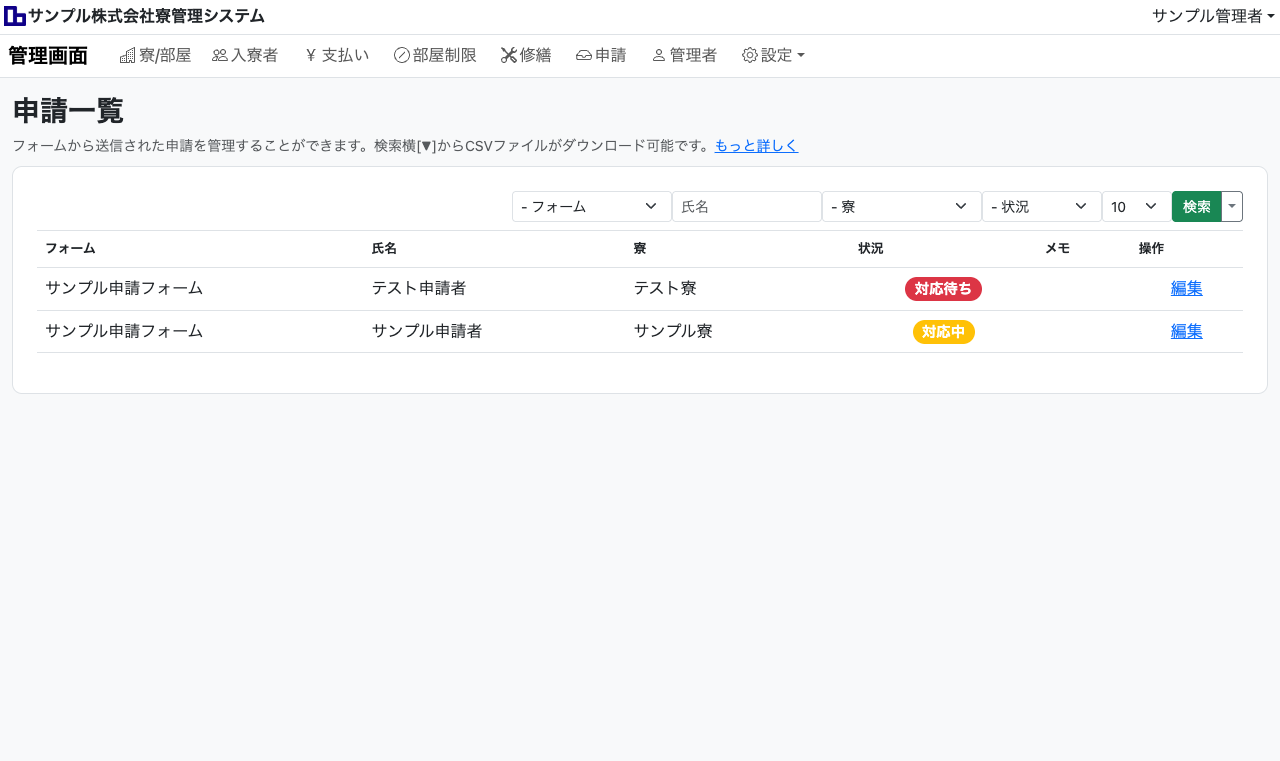1280x761 pixels.
Task: Select the 状況 status filter dropdown
Action: pyautogui.click(x=1041, y=207)
